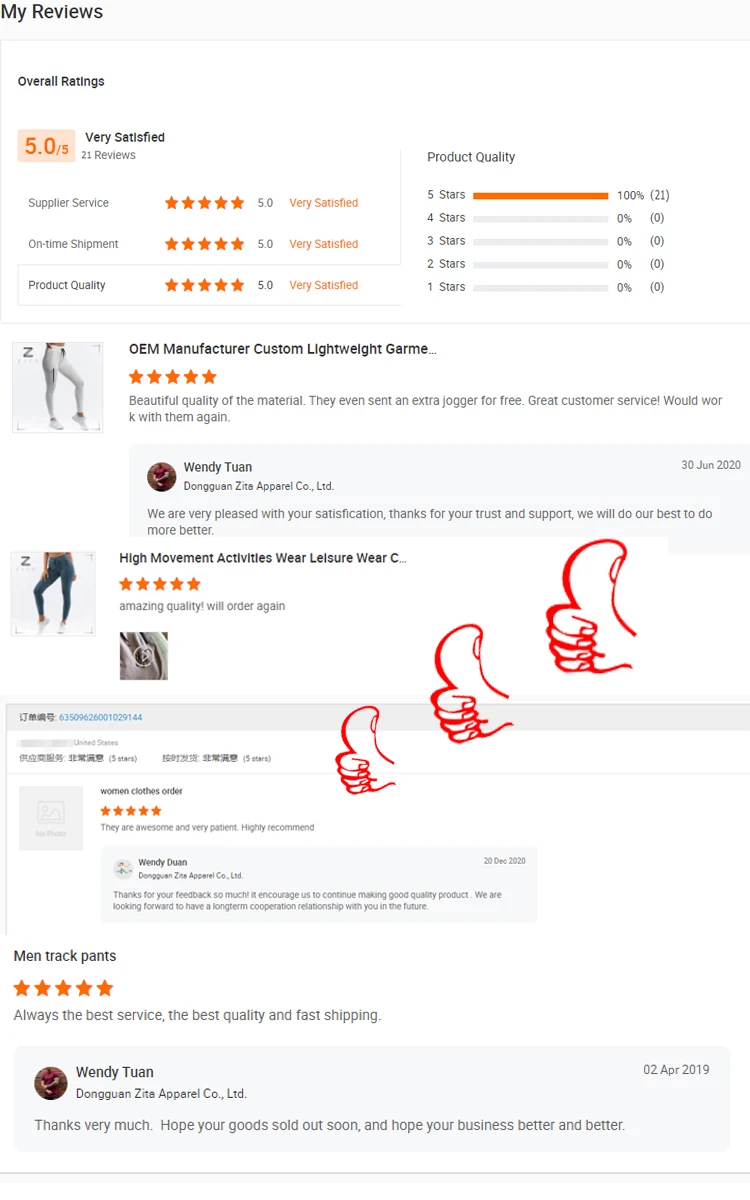Open OEM Manufacturer Custom Lightweight Garment title
Screen dimensions: 750x1200
click(x=283, y=349)
